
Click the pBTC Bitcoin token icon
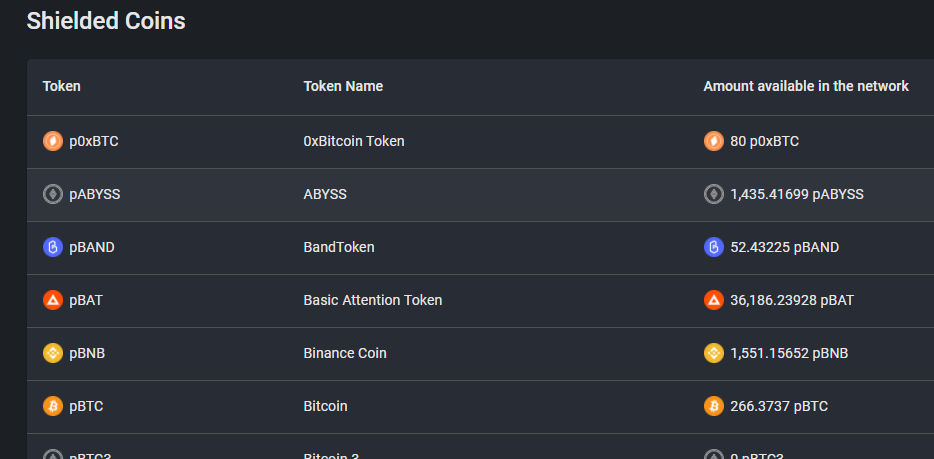click(x=53, y=406)
